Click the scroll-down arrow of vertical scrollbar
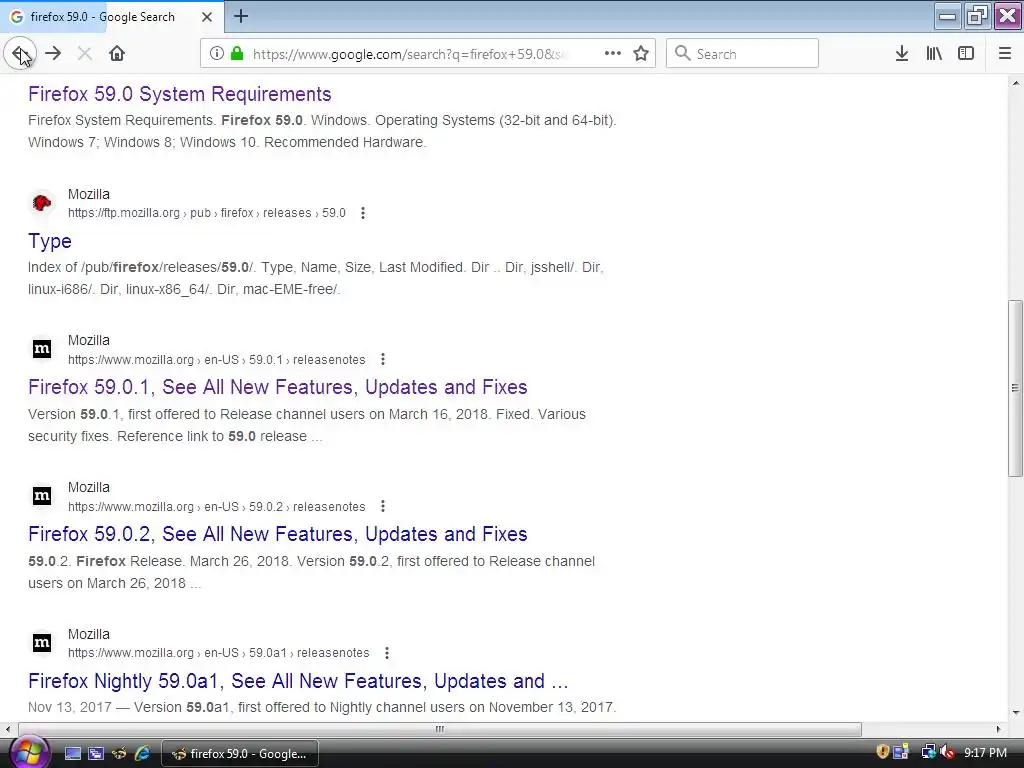 [1016, 712]
